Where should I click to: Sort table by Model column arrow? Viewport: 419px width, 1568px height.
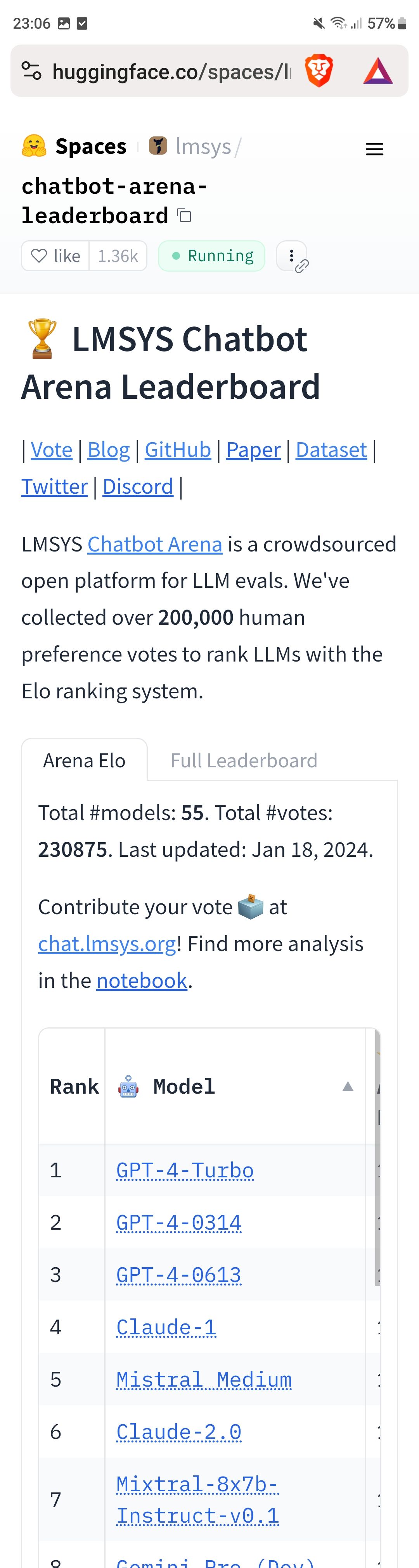pos(348,1087)
